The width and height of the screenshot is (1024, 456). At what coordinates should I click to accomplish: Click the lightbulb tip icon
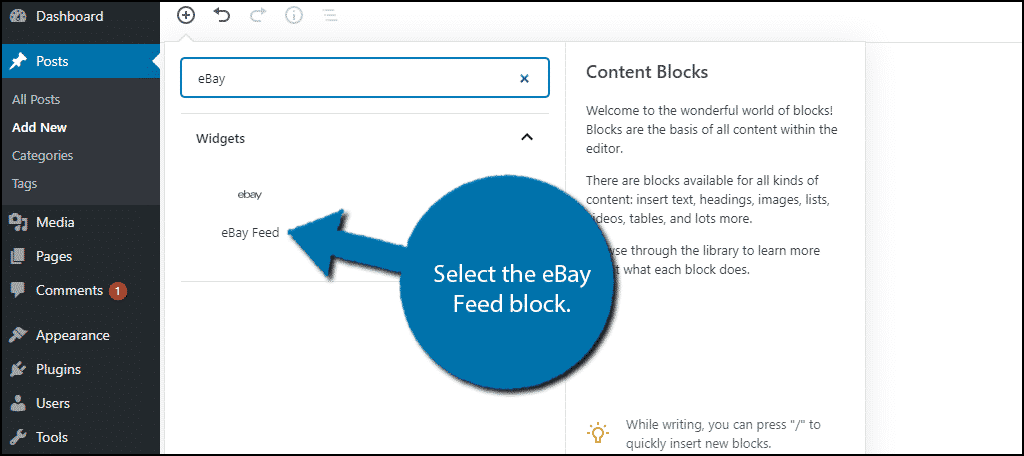598,433
